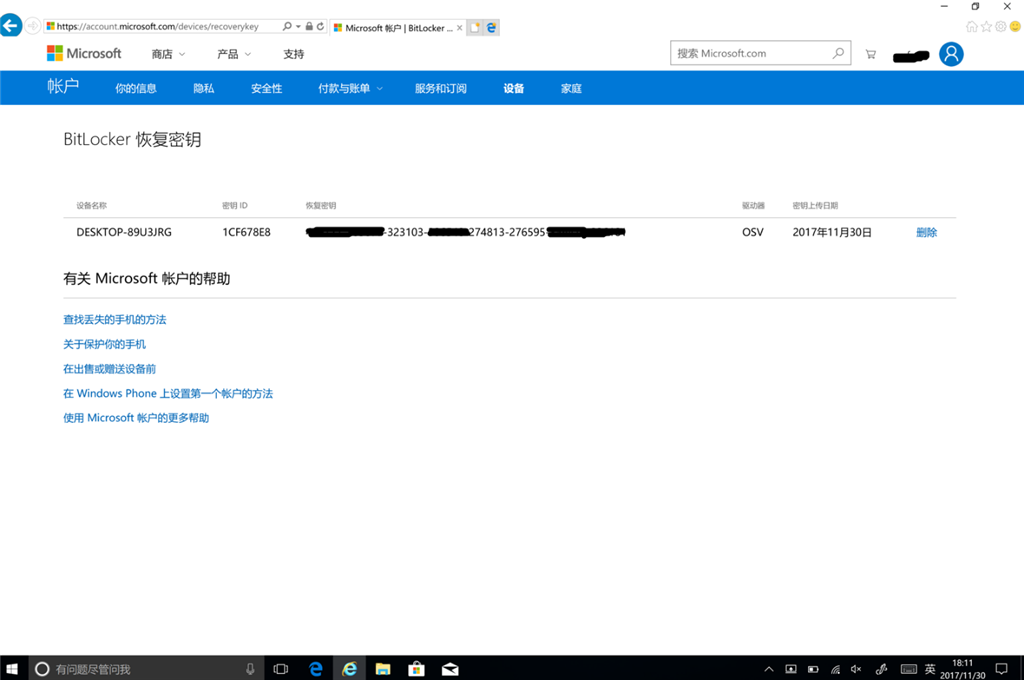The width and height of the screenshot is (1024, 680).
Task: Click the search Microsoft.com input field
Action: pos(755,52)
